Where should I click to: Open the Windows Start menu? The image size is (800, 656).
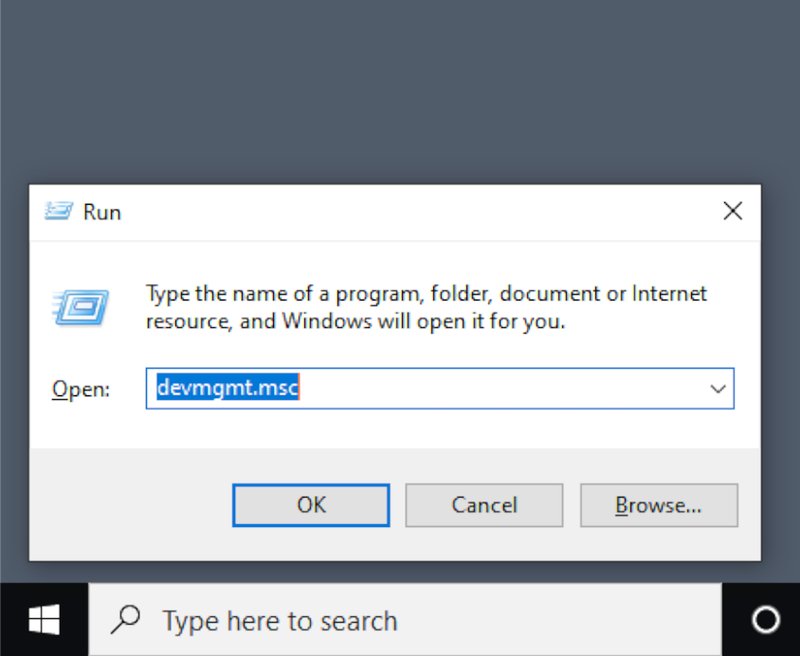click(x=43, y=620)
